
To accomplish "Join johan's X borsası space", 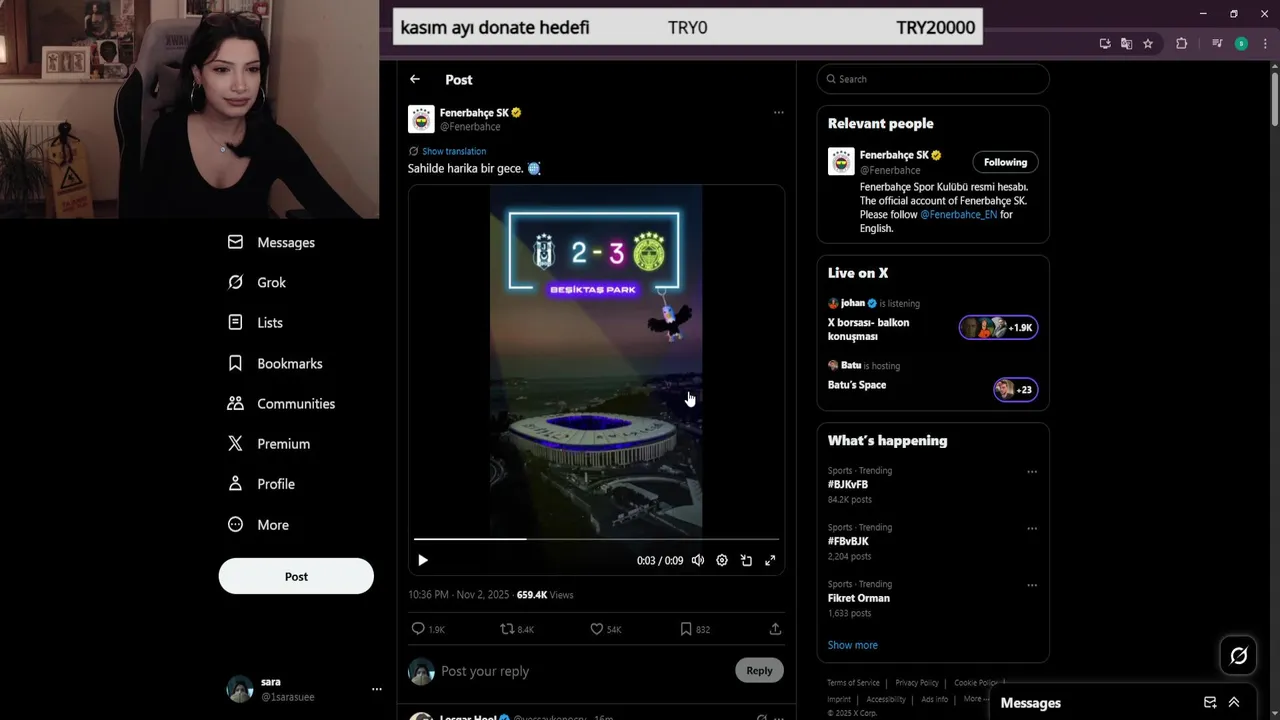I will click(x=868, y=329).
